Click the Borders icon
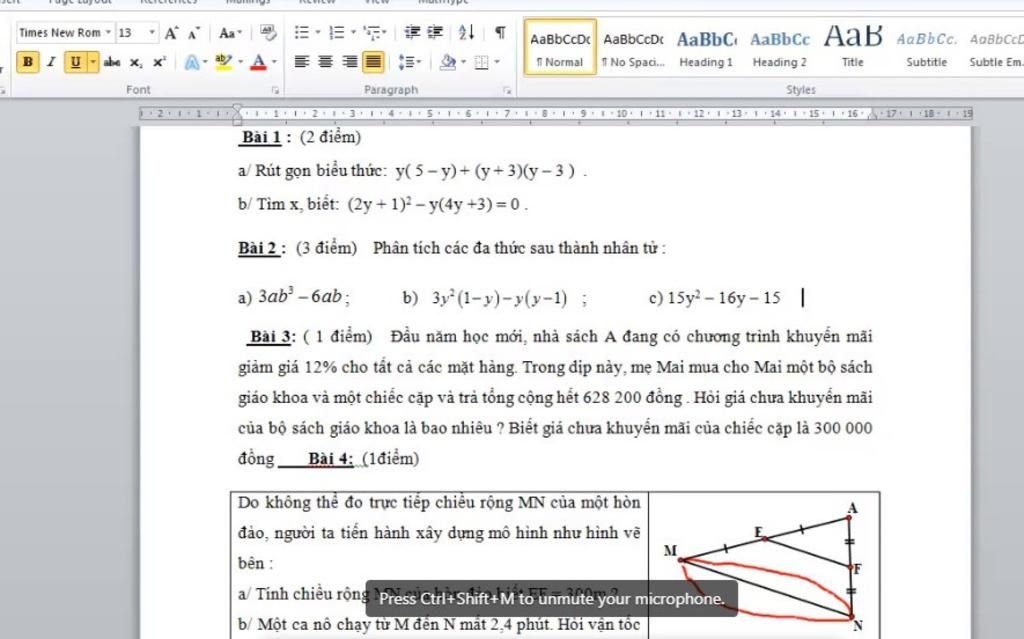Viewport: 1024px width, 639px height. point(481,62)
